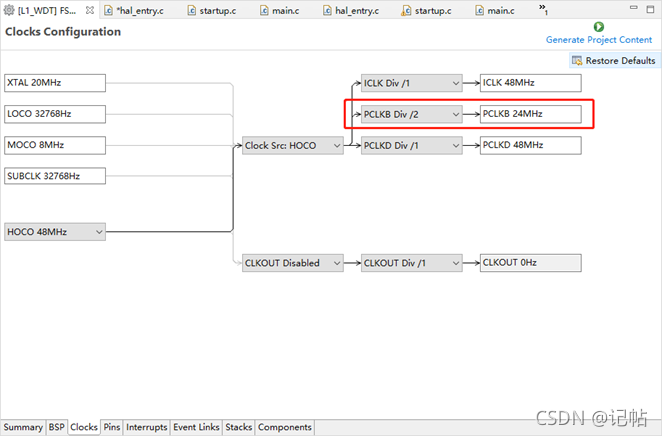Image resolution: width=662 pixels, height=436 pixels.
Task: Maximize the editor area
Action: [x=651, y=9]
